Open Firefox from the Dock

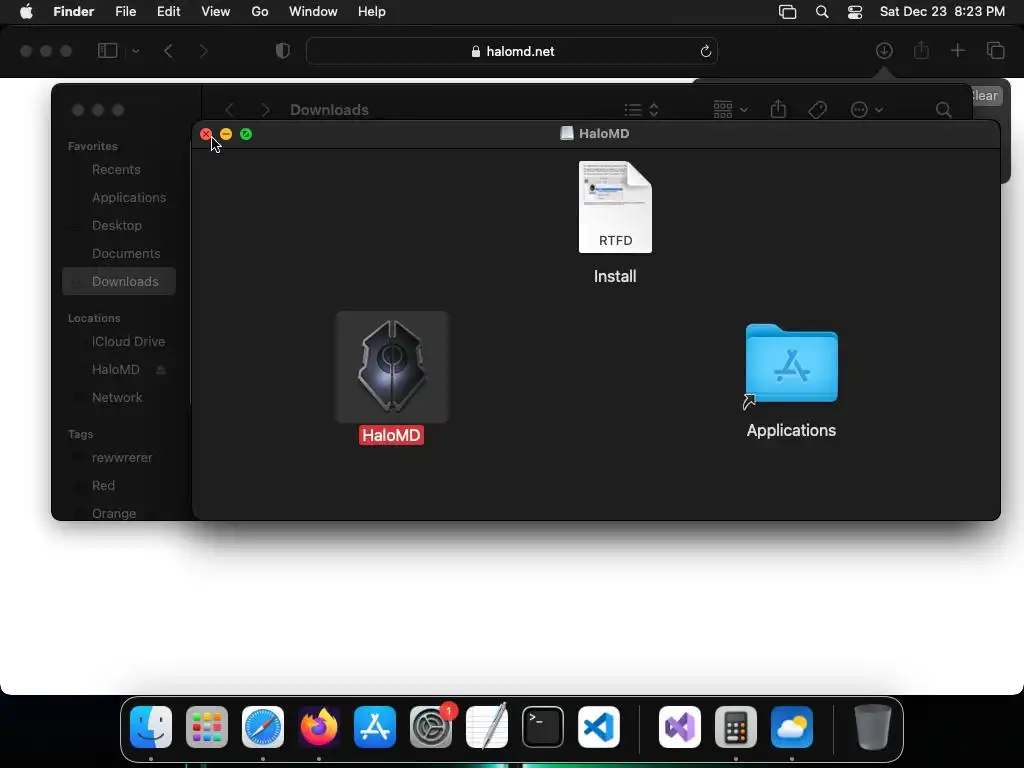pos(319,727)
